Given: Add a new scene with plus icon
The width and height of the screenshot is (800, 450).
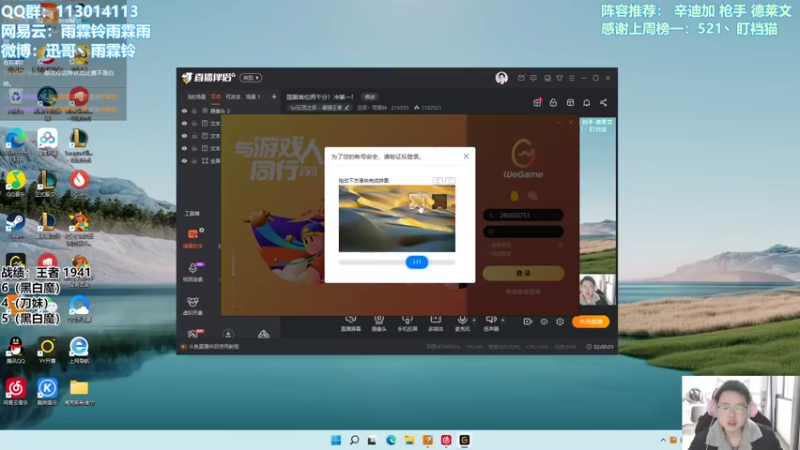Looking at the screenshot, I should tap(273, 96).
